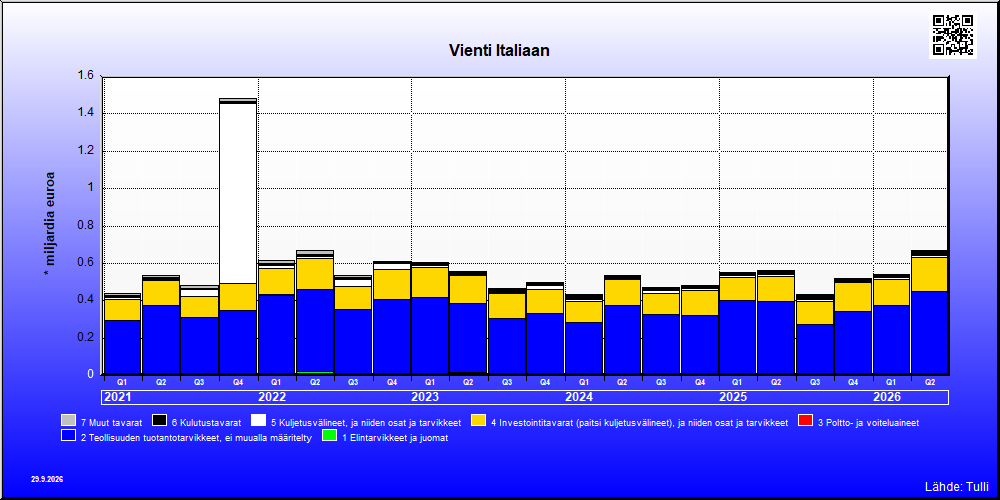The image size is (1000, 500).
Task: Click the 2026 year label on axis
Action: tap(887, 397)
